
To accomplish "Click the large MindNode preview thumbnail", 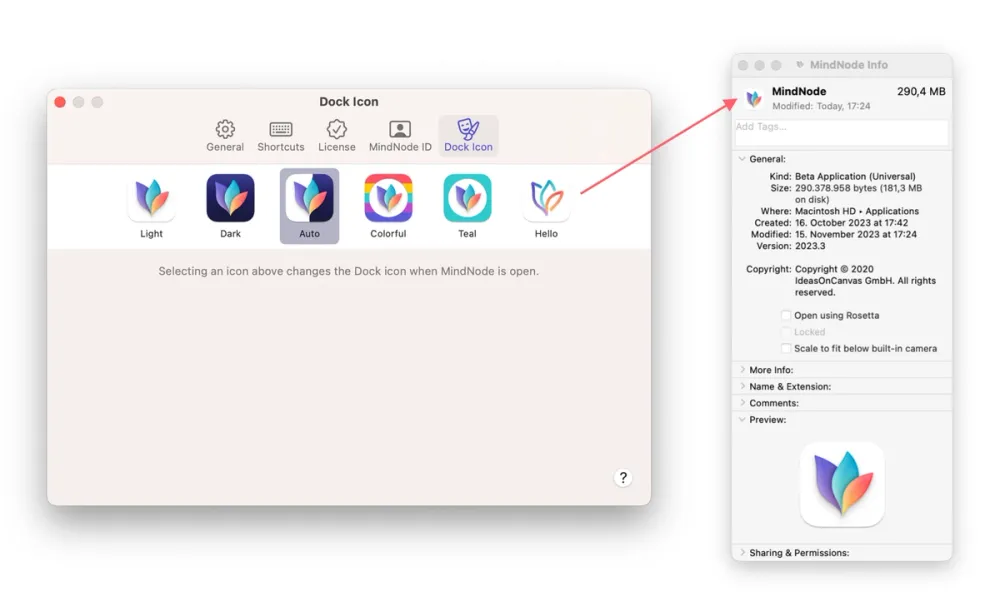I will pos(842,485).
